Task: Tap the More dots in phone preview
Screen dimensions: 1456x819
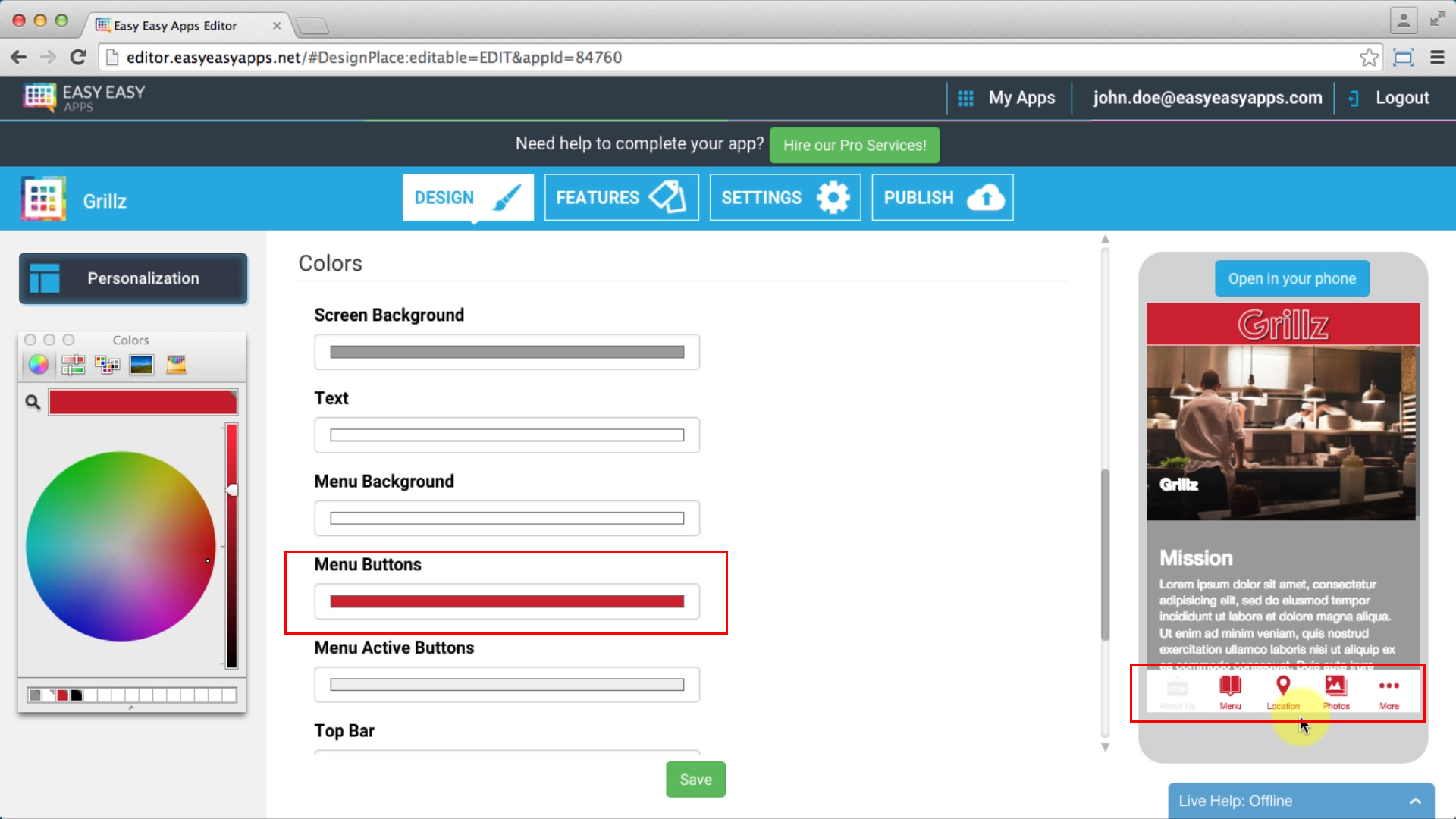Action: coord(1389,687)
